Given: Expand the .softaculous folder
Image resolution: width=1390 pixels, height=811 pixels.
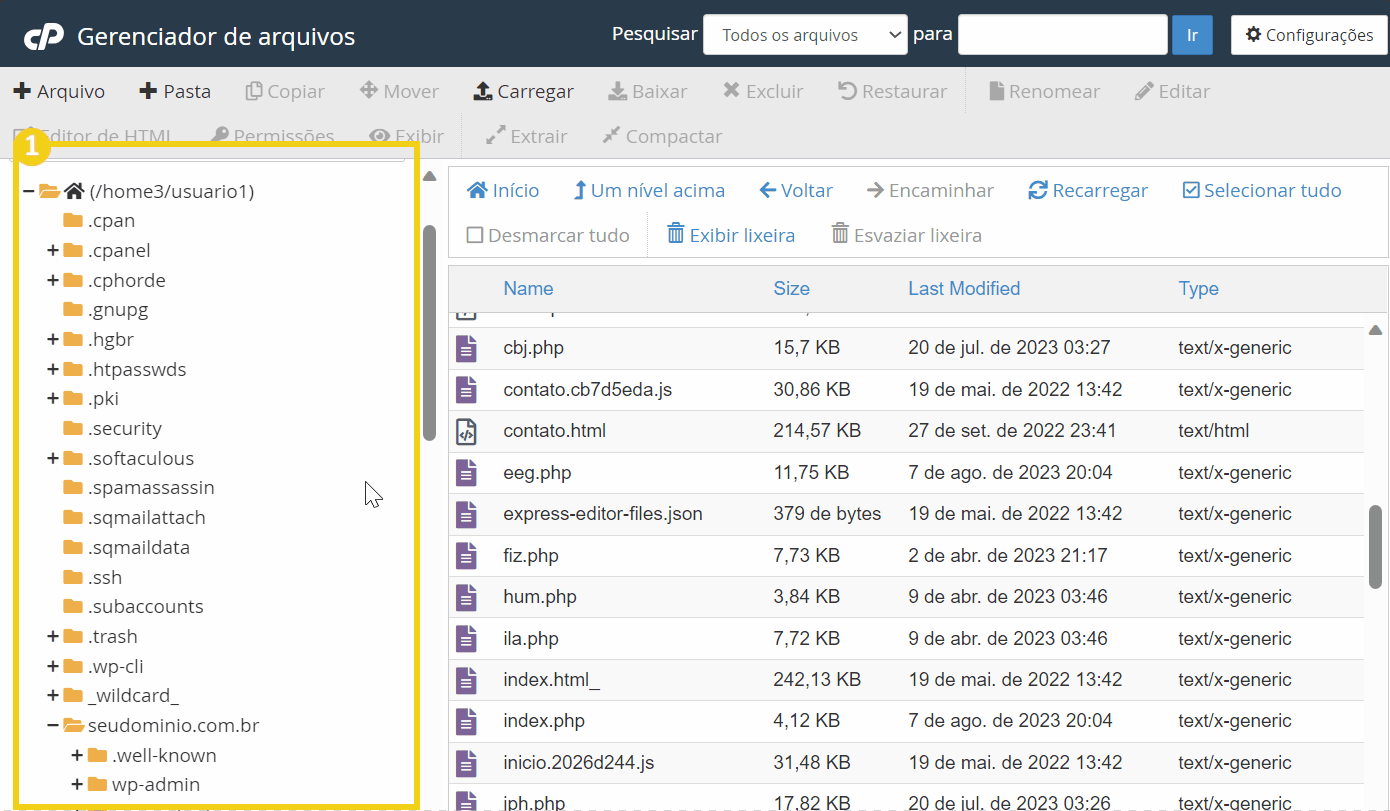Looking at the screenshot, I should 52,458.
